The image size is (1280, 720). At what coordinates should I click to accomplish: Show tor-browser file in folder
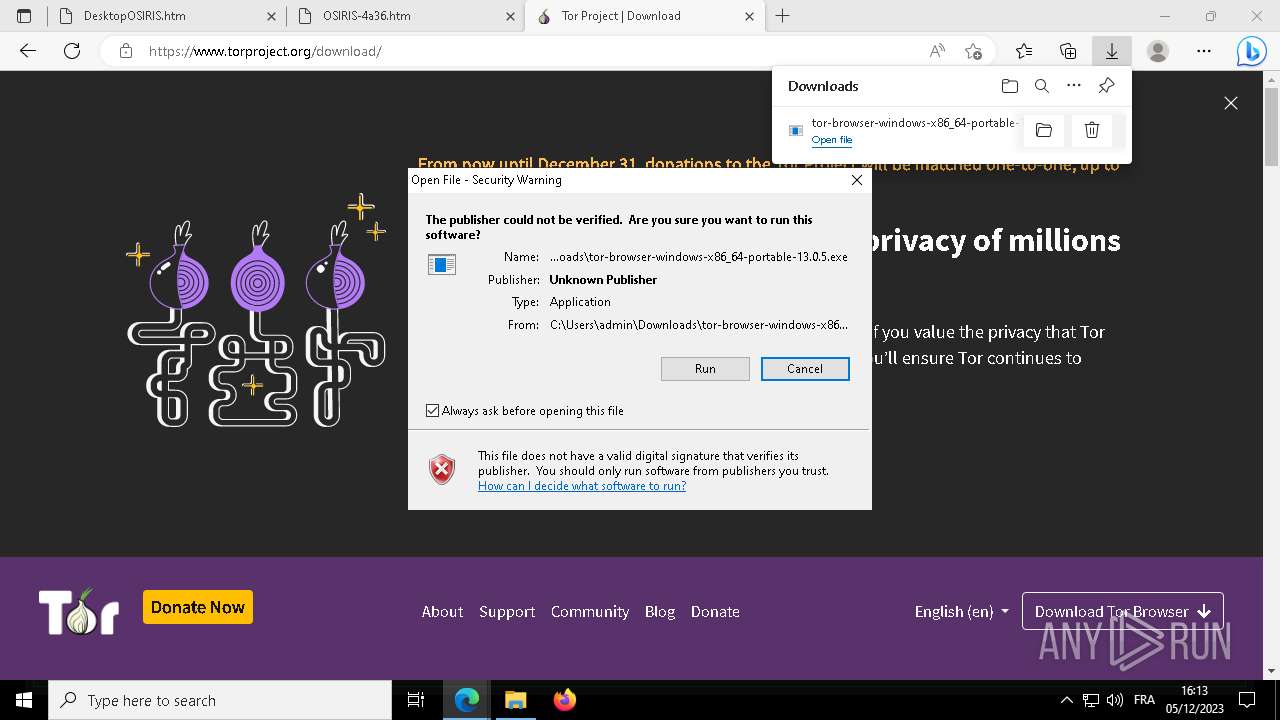coord(1044,130)
